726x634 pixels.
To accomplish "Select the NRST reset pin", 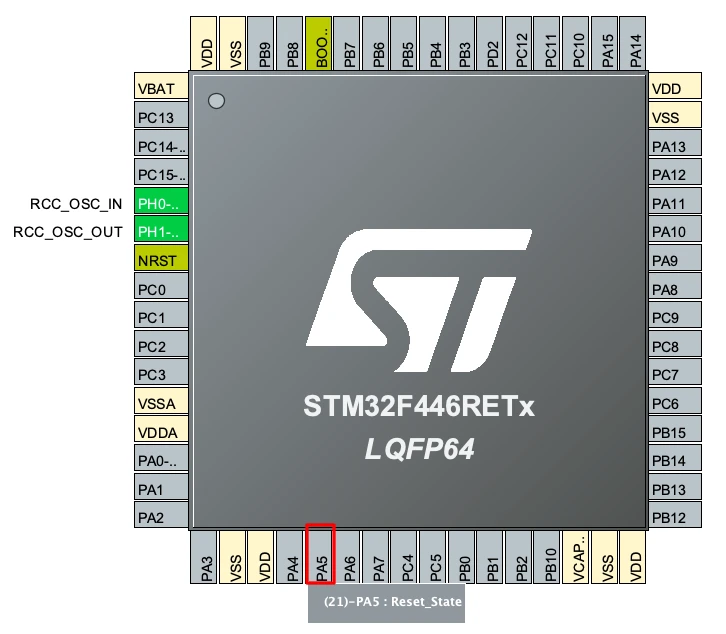I will point(161,257).
